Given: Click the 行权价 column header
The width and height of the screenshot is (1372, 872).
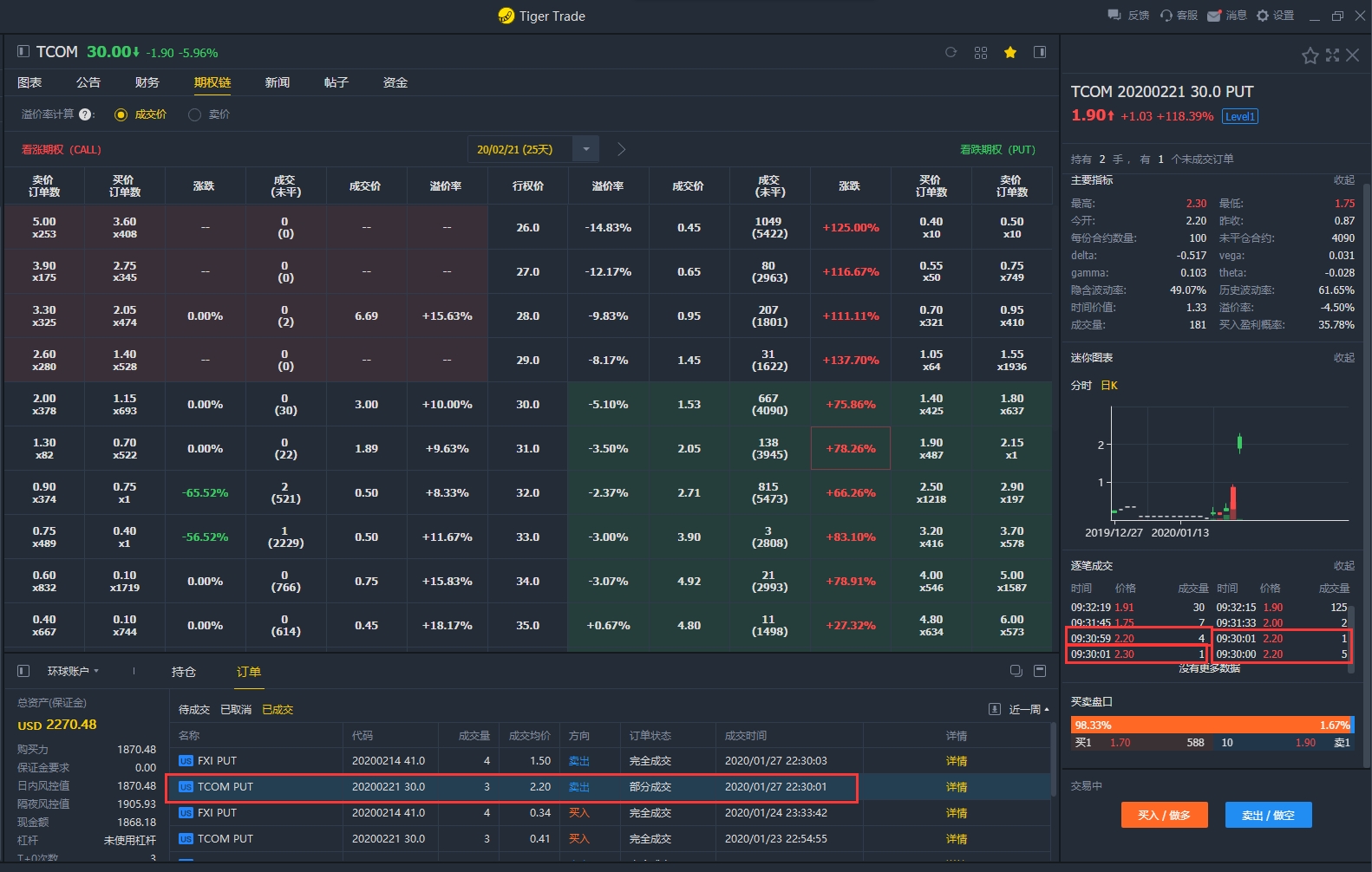Looking at the screenshot, I should [528, 185].
